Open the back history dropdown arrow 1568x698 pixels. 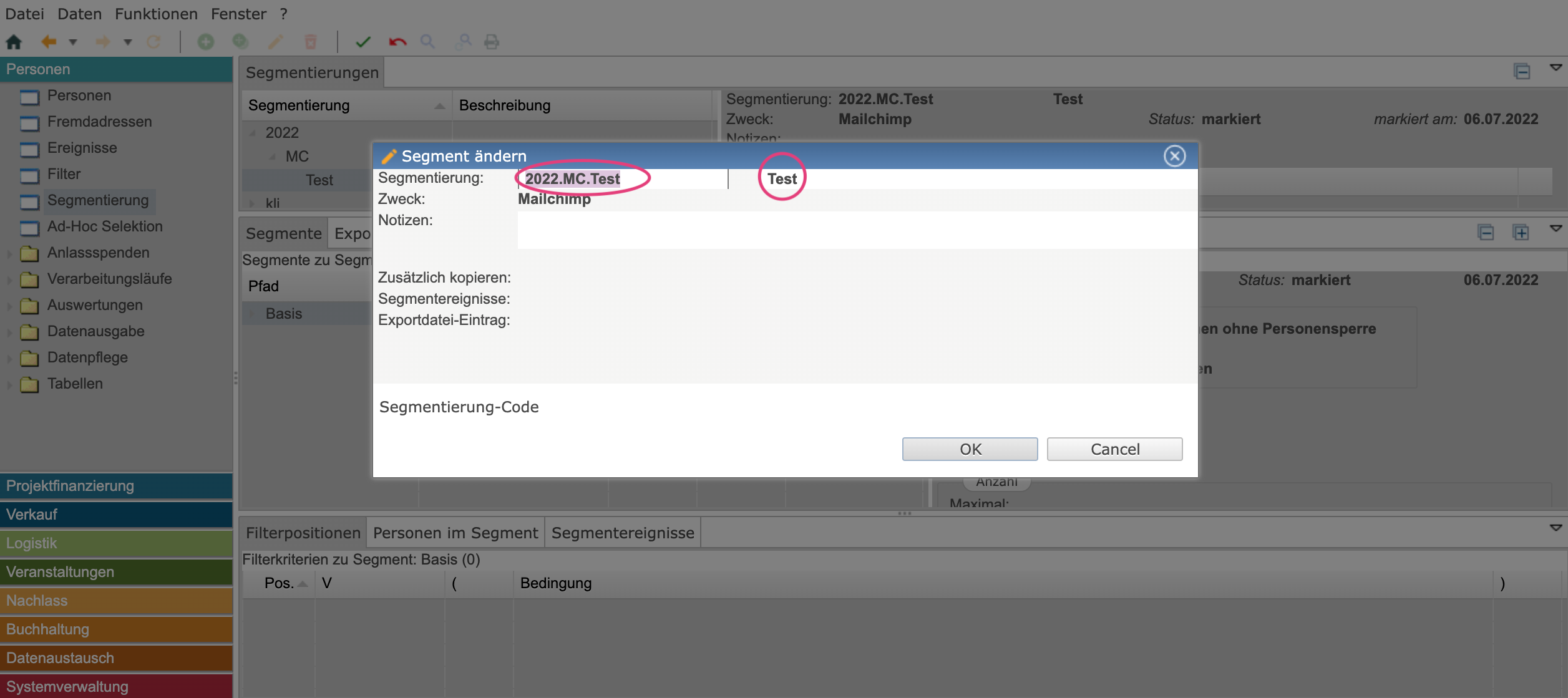pyautogui.click(x=73, y=42)
